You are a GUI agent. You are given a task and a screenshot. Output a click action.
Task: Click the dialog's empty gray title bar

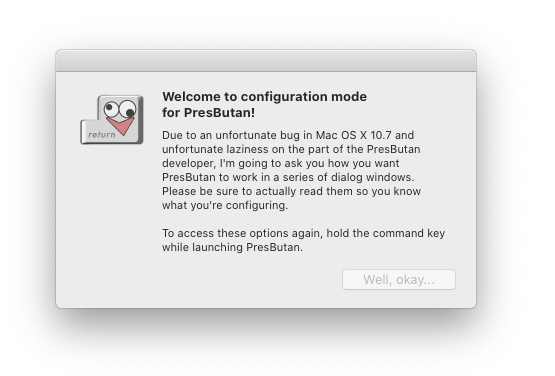pyautogui.click(x=266, y=61)
